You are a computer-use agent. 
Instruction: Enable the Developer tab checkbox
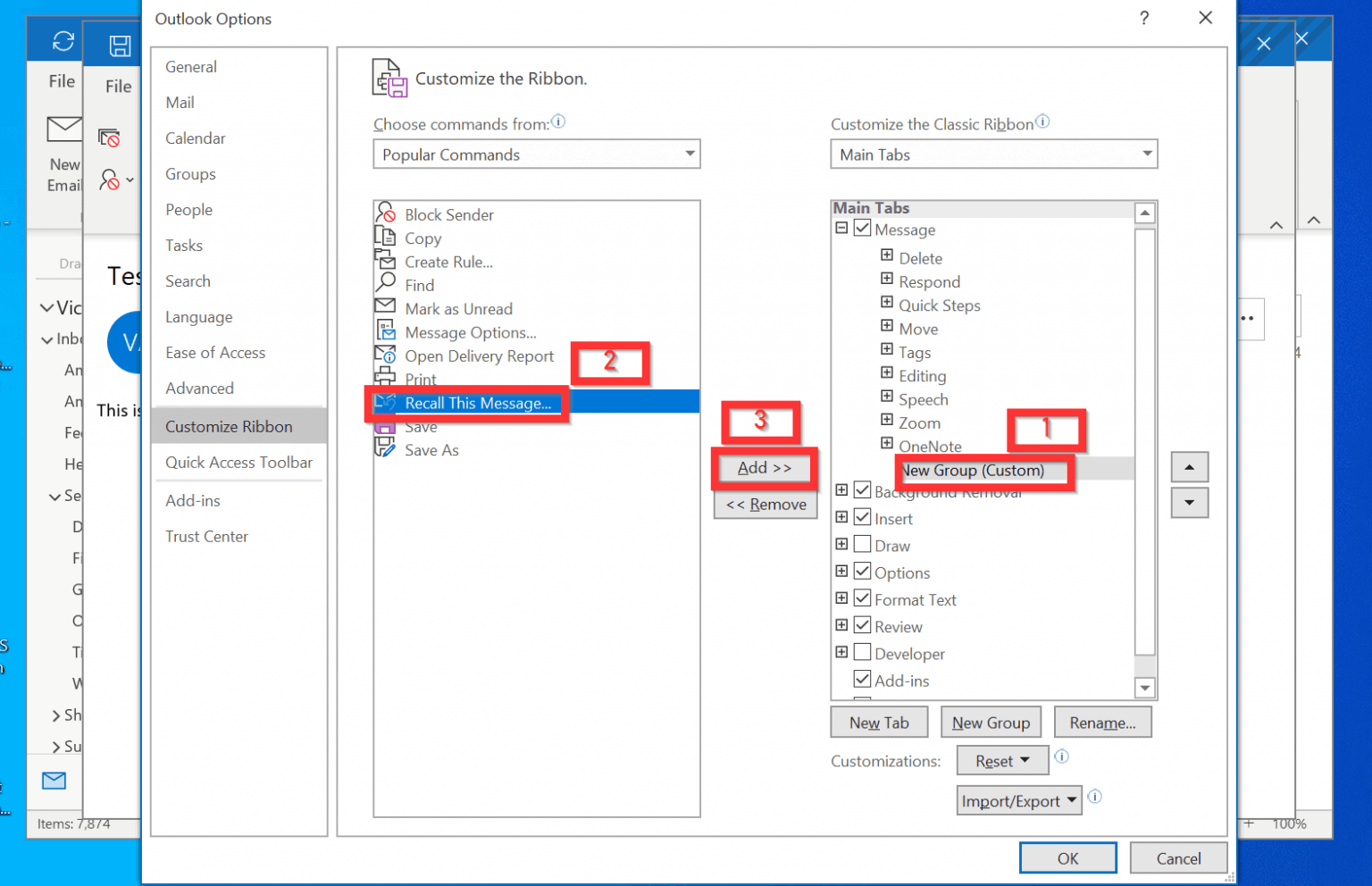tap(862, 652)
